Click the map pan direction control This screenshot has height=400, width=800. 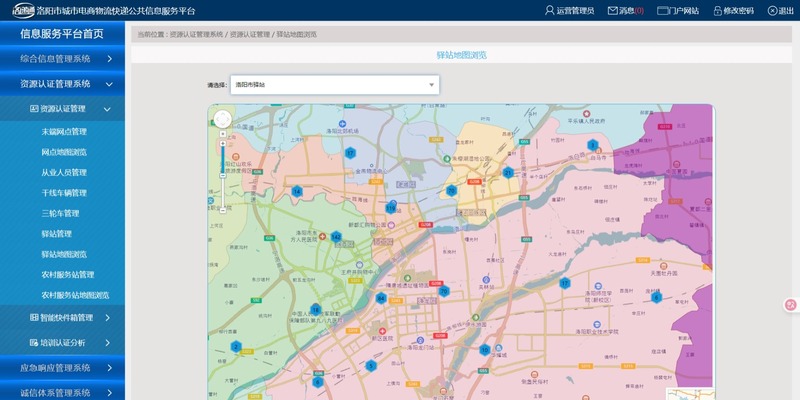point(223,120)
